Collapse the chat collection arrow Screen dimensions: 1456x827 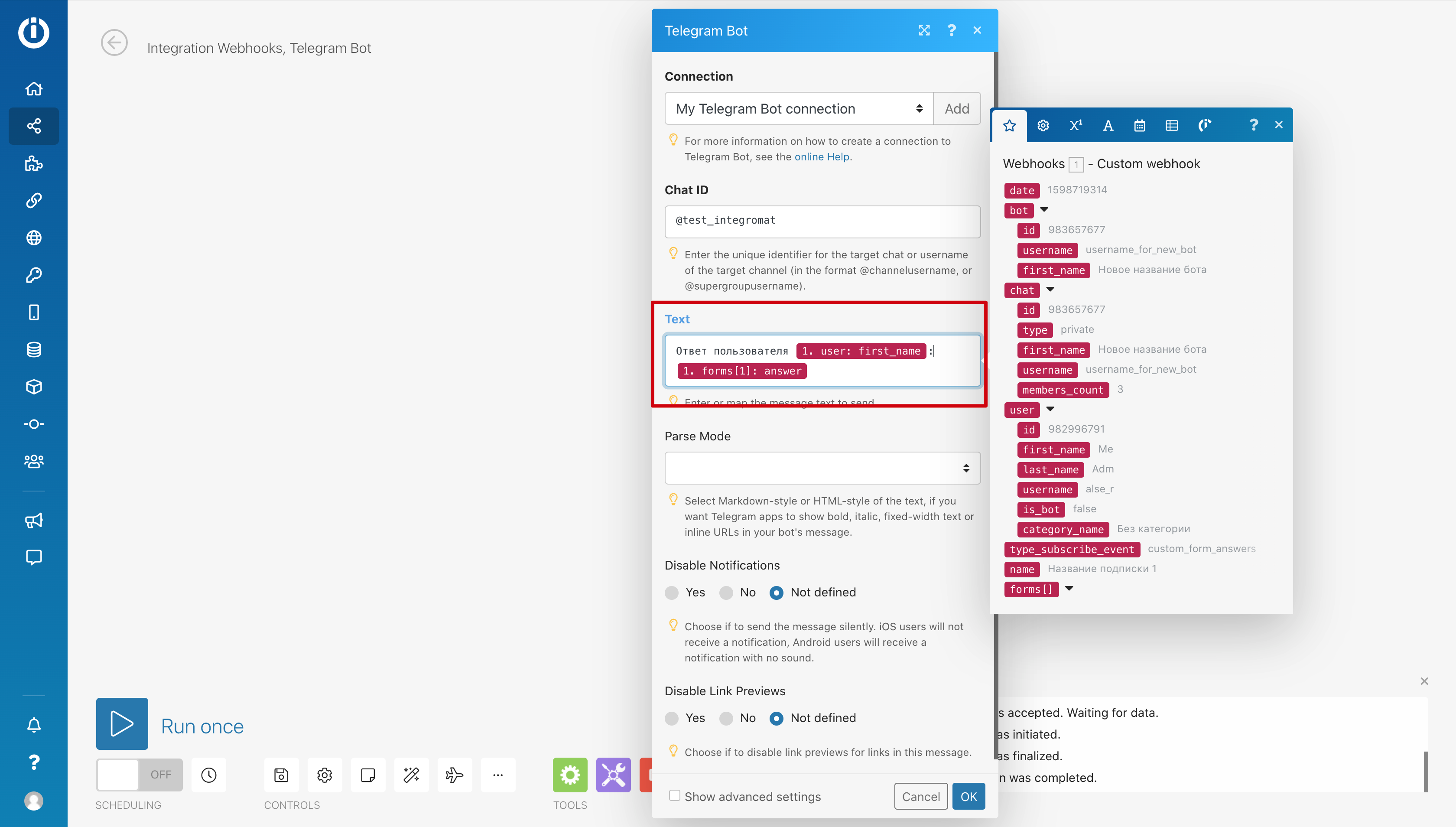click(1050, 290)
